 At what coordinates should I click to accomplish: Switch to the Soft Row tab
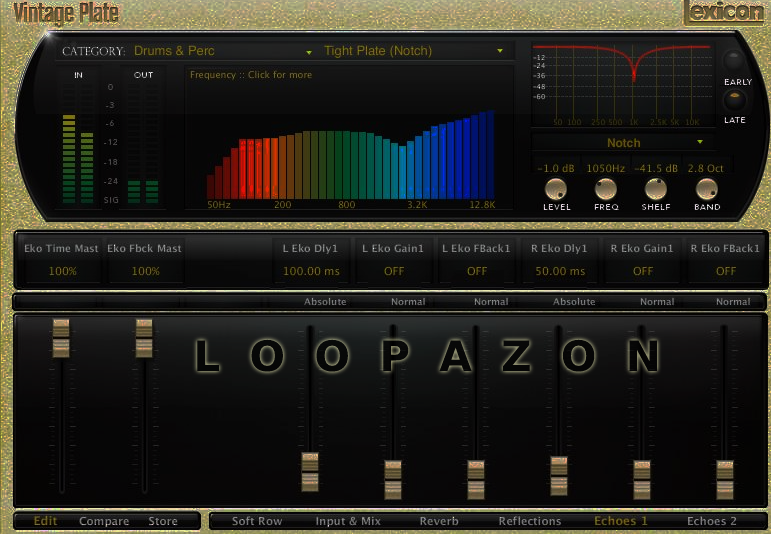(257, 521)
